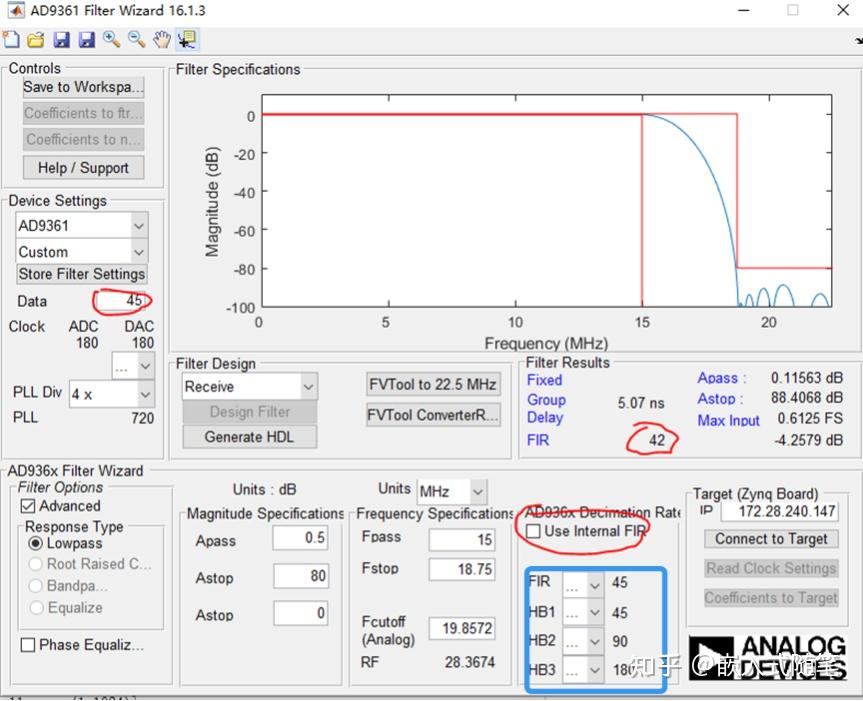Click Store Filter Settings button
This screenshot has width=863, height=701.
(x=82, y=274)
